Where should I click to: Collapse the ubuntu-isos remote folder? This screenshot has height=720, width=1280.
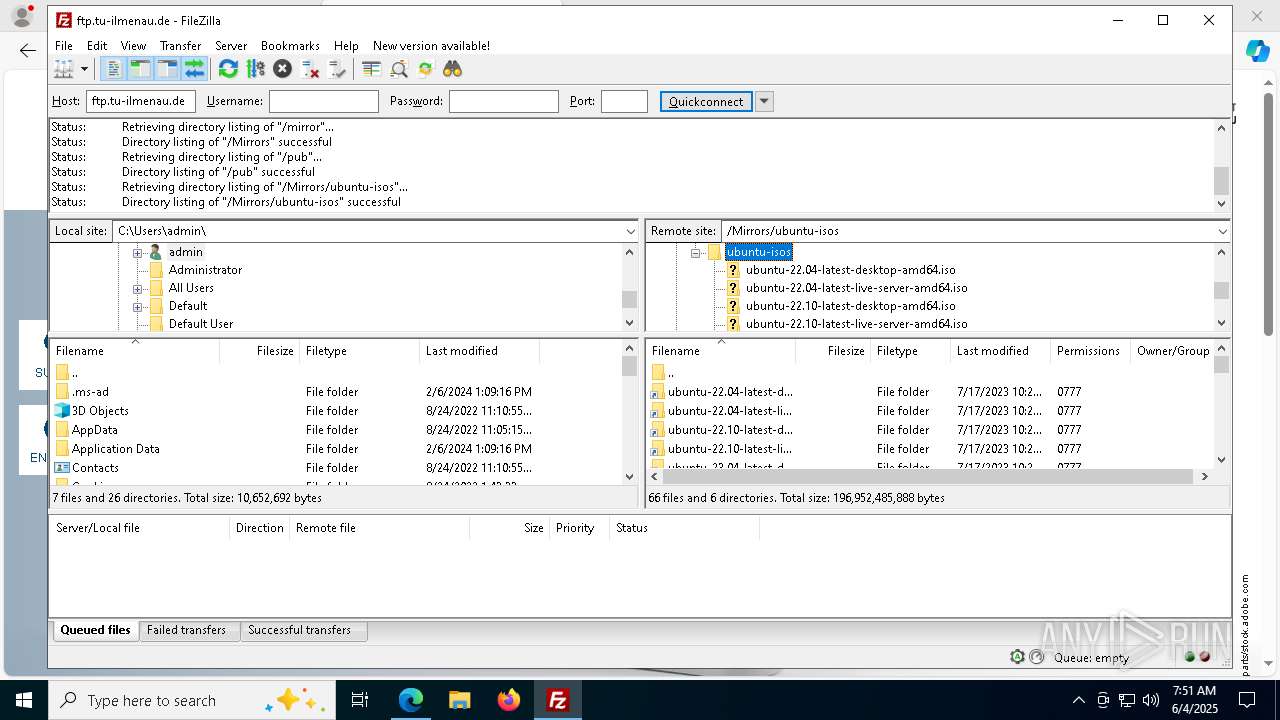pos(696,252)
